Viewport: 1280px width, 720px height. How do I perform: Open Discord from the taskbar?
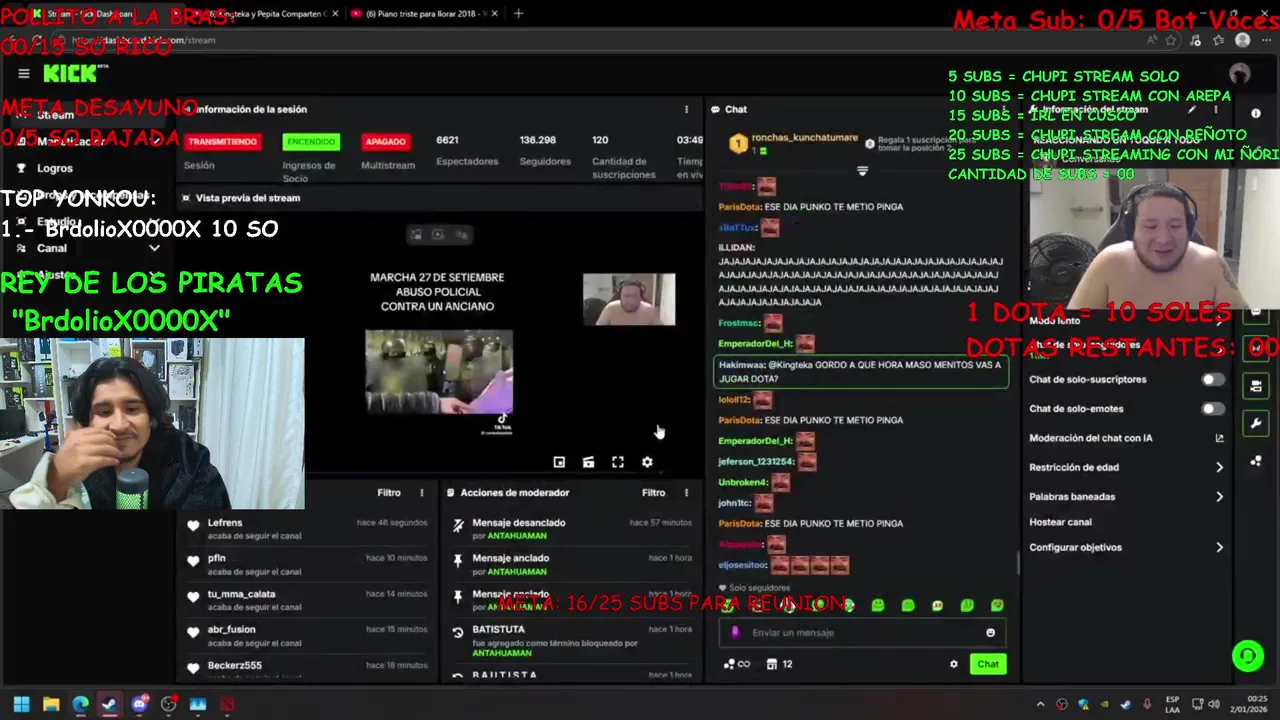coord(139,704)
